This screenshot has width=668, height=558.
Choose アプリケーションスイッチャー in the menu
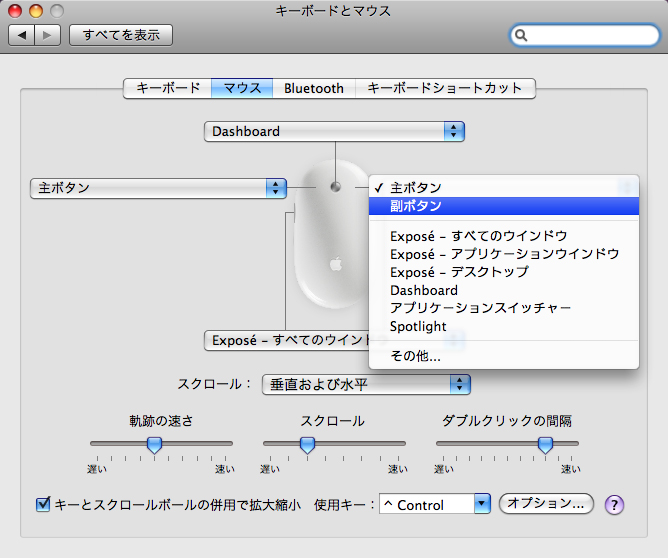tap(504, 308)
